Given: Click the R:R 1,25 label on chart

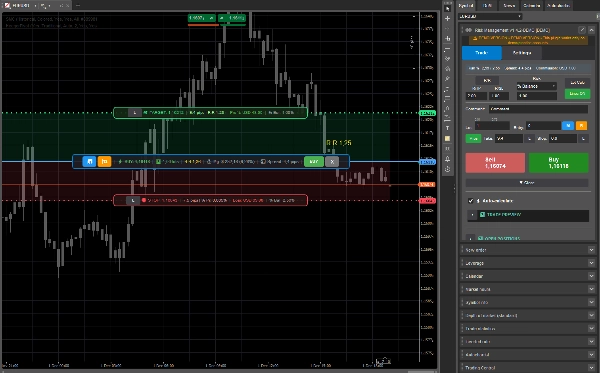Looking at the screenshot, I should point(339,143).
